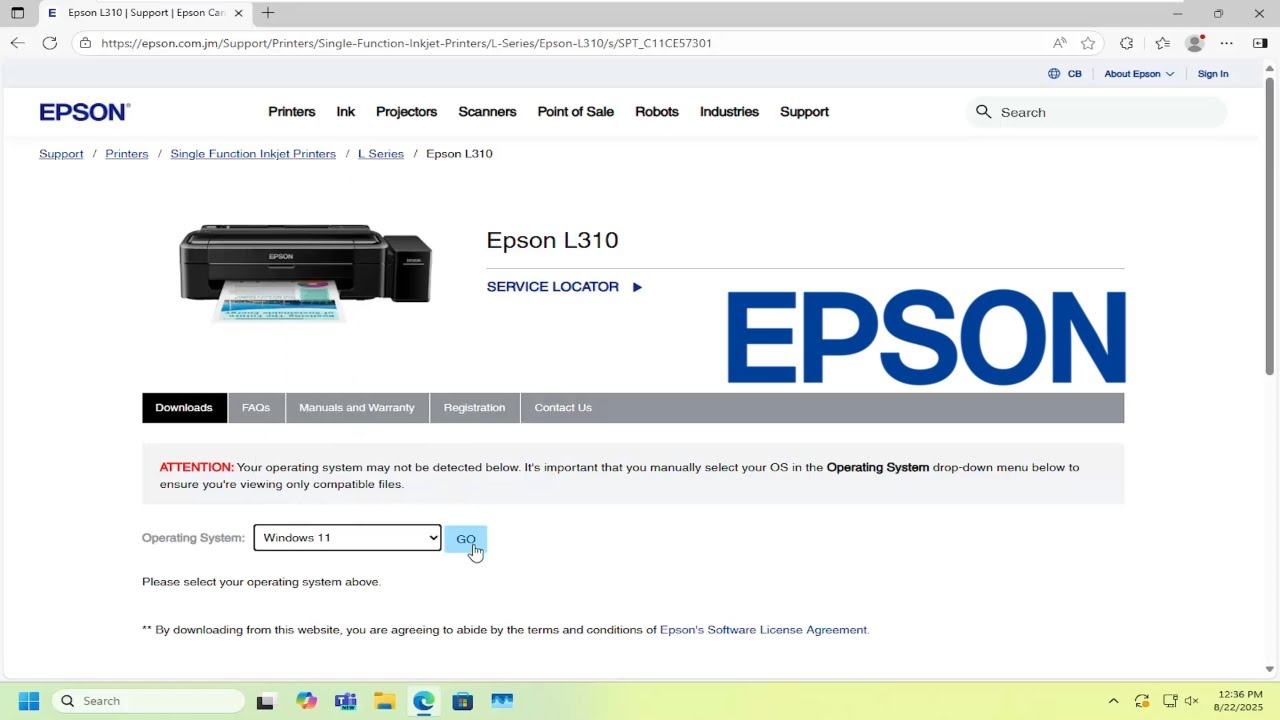Go to Printers breadcrumb link

point(127,154)
